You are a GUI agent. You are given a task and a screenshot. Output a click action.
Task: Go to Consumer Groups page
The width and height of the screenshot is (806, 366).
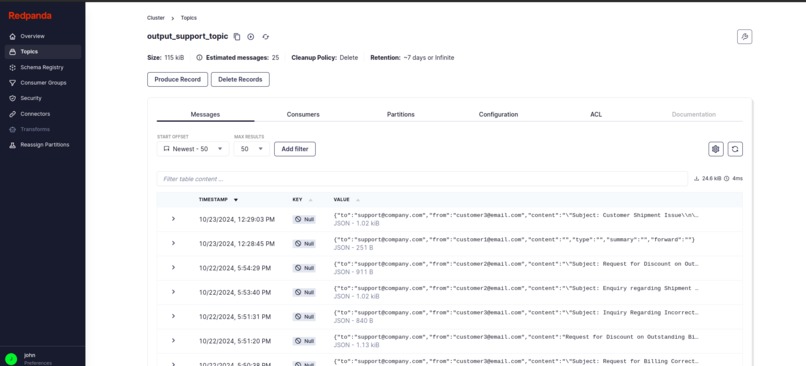pyautogui.click(x=43, y=83)
